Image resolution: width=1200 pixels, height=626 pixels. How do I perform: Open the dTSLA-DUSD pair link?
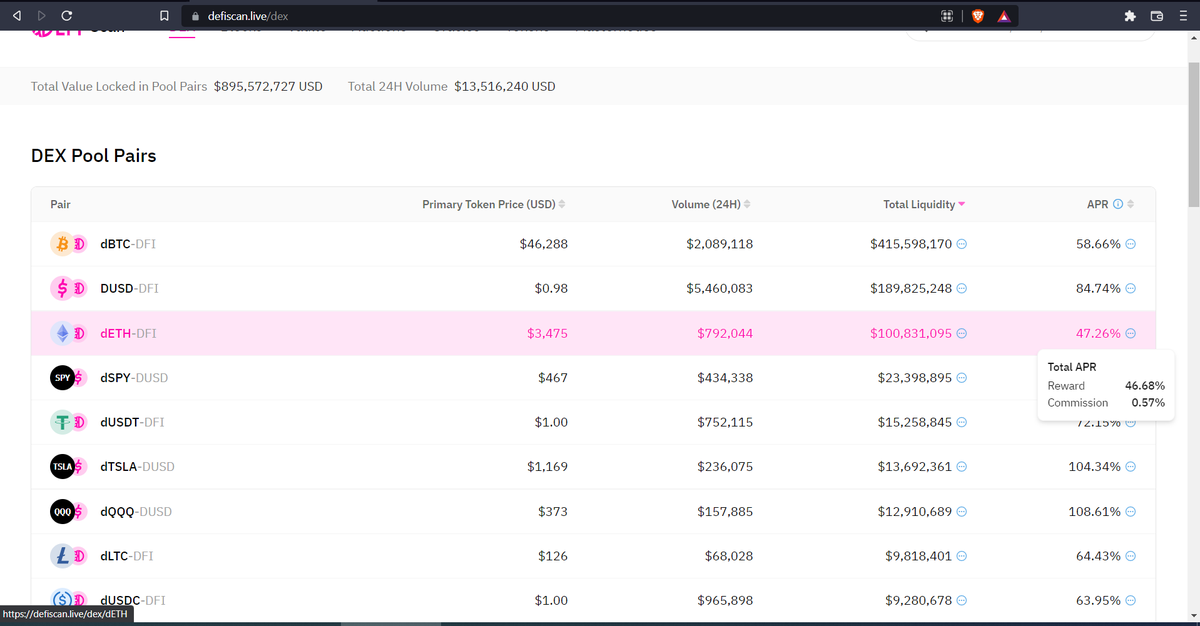[x=137, y=466]
